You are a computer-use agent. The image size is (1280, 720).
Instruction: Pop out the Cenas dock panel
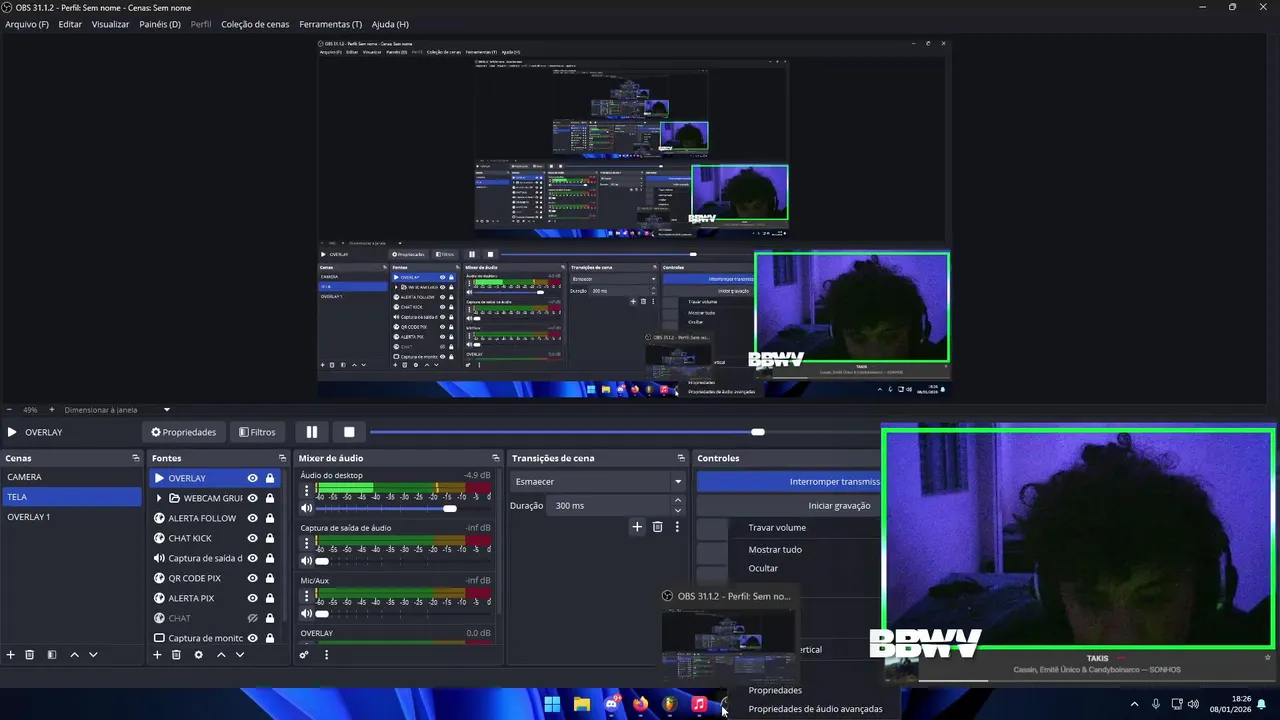pos(136,458)
